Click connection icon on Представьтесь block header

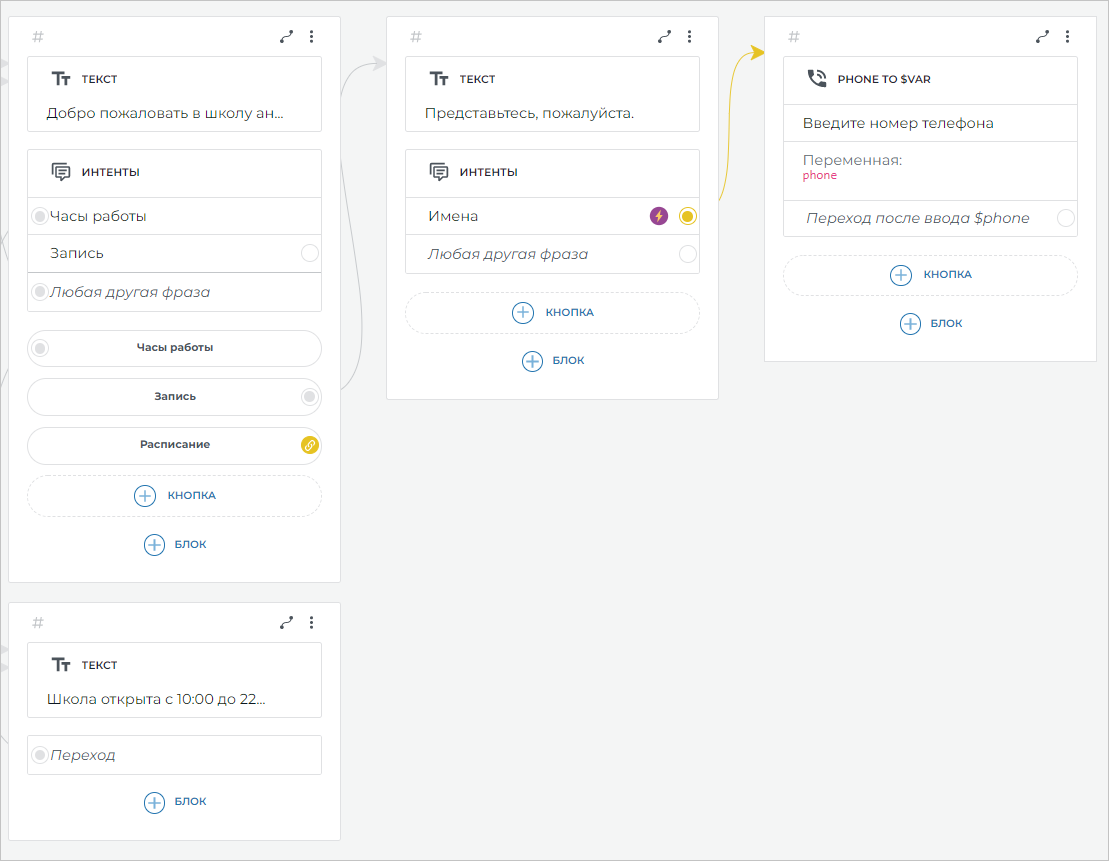665,37
